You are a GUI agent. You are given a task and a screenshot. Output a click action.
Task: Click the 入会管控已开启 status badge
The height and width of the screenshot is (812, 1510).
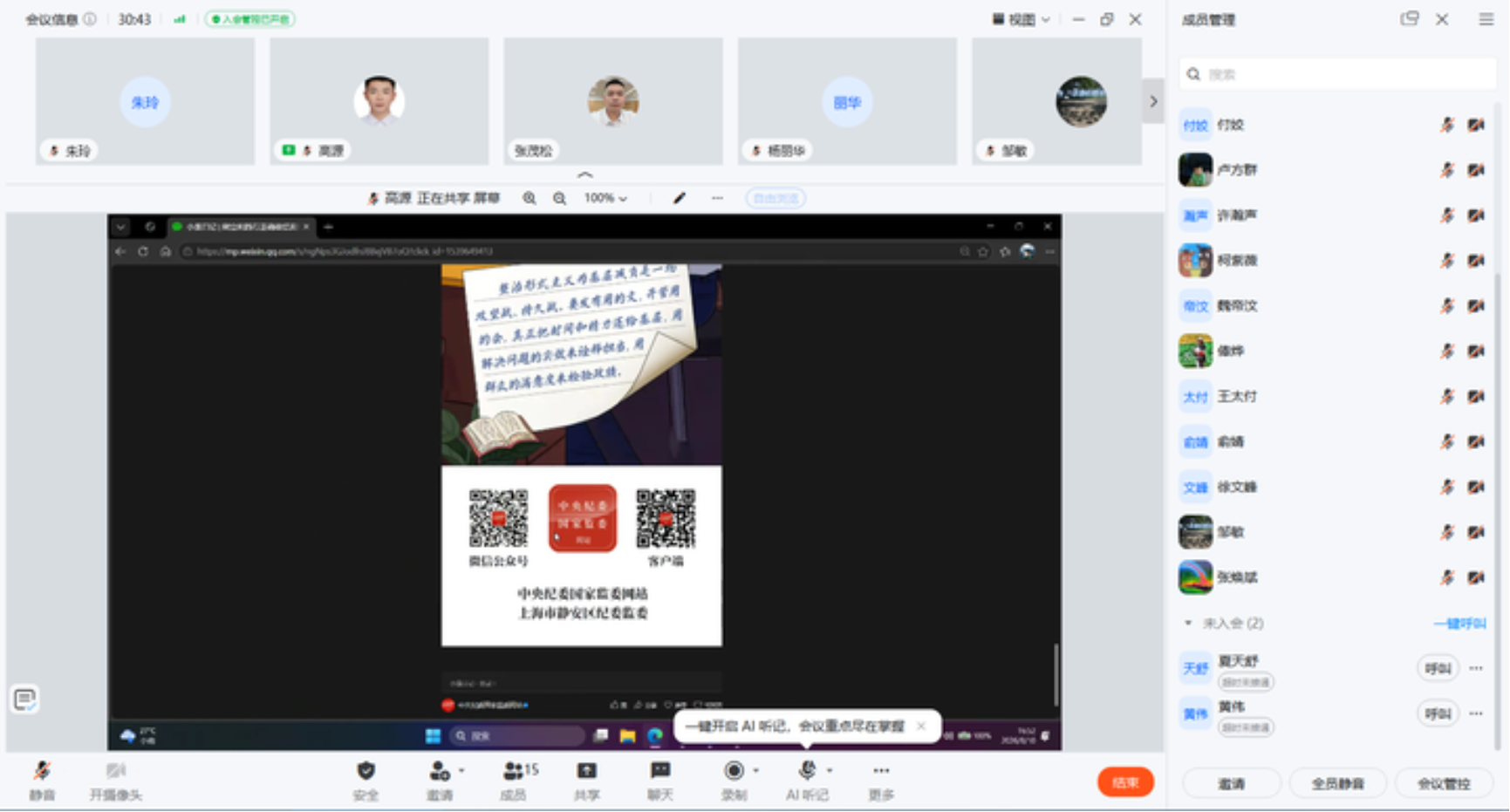point(250,19)
